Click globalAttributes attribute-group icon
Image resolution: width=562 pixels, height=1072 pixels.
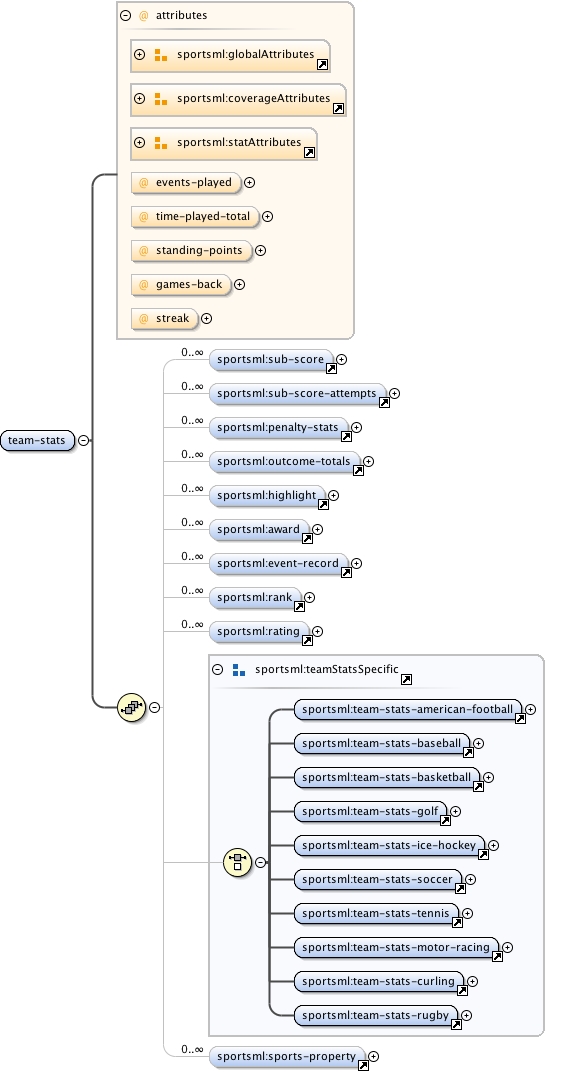[x=161, y=55]
